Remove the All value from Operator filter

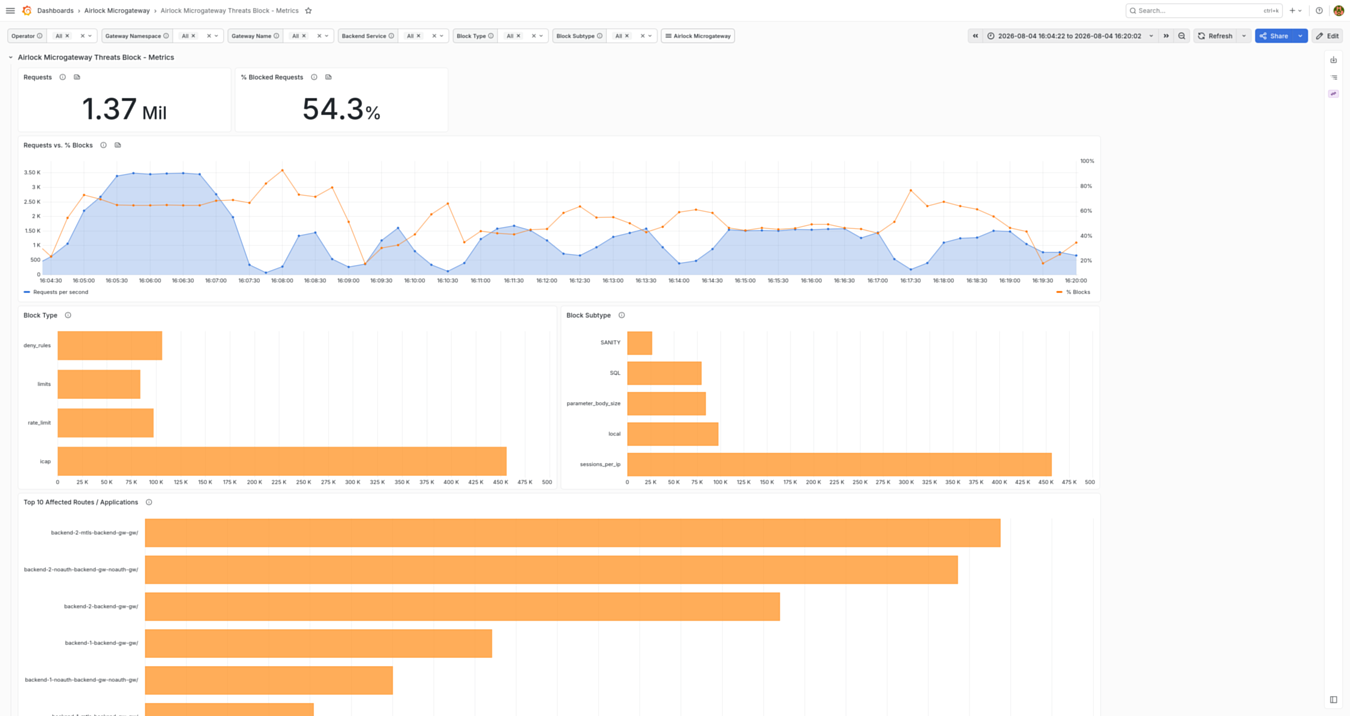coord(68,36)
